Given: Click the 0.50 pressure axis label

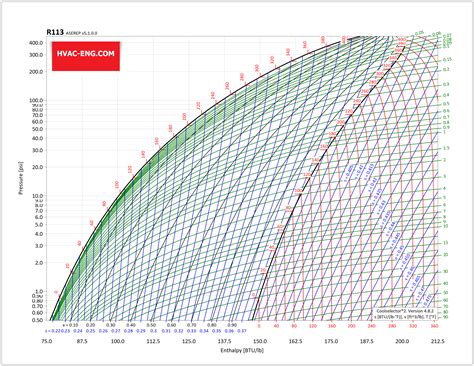Looking at the screenshot, I should 38,320.
